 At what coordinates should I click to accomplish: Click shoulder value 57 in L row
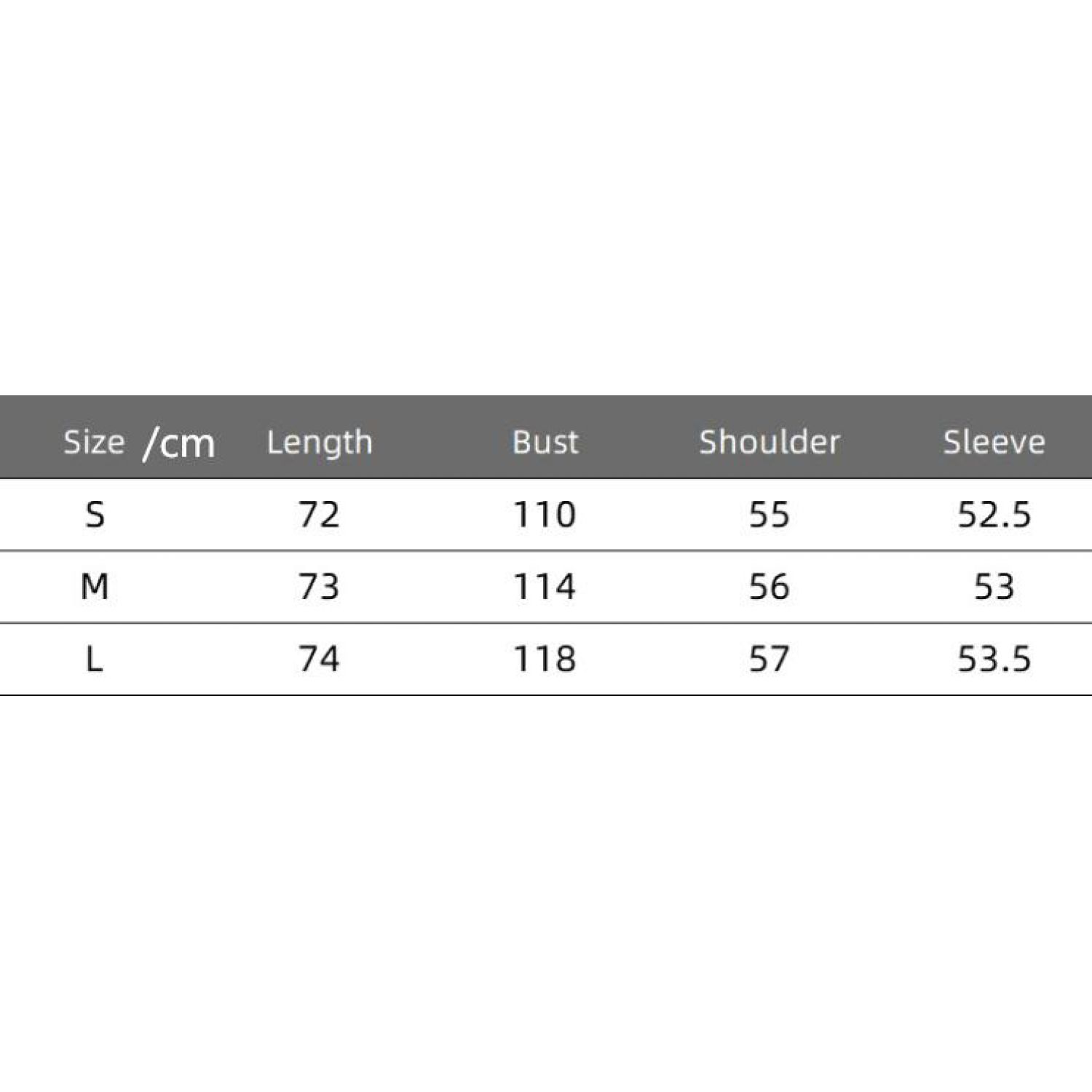click(769, 659)
